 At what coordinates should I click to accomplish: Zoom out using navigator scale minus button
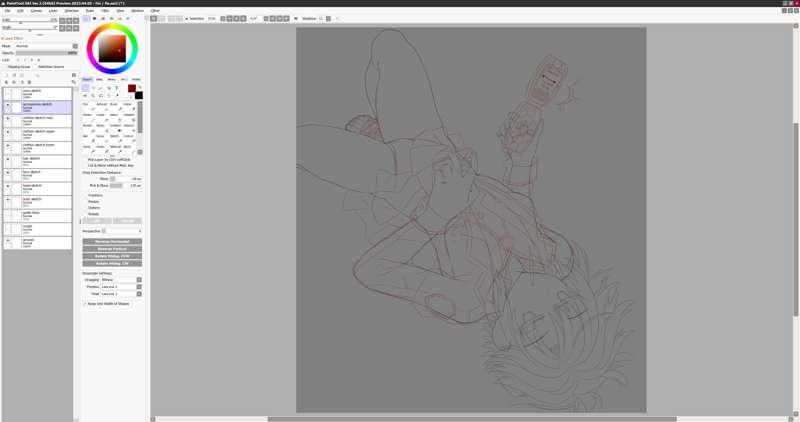[62, 20]
